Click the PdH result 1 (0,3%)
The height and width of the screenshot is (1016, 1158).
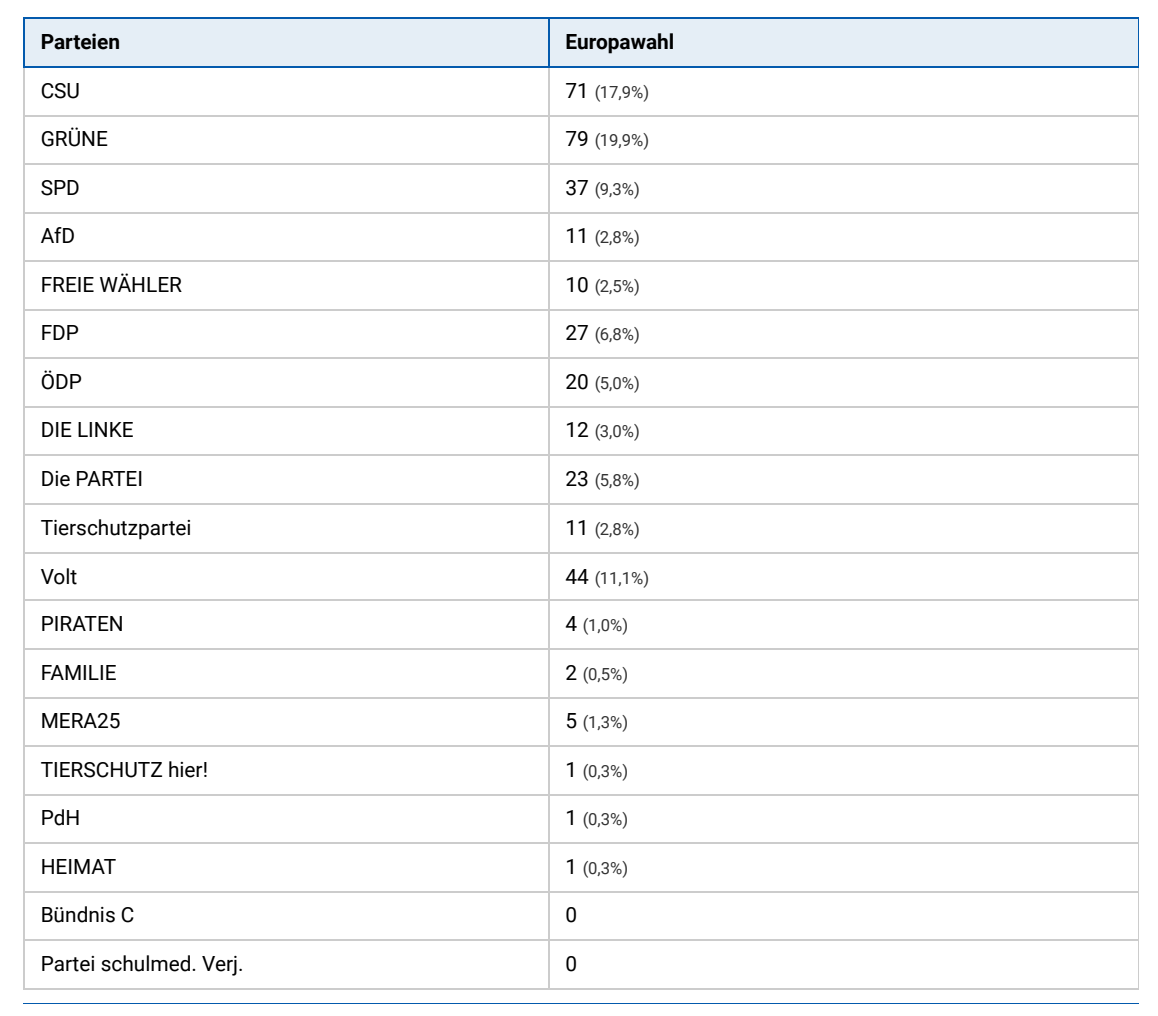click(597, 819)
